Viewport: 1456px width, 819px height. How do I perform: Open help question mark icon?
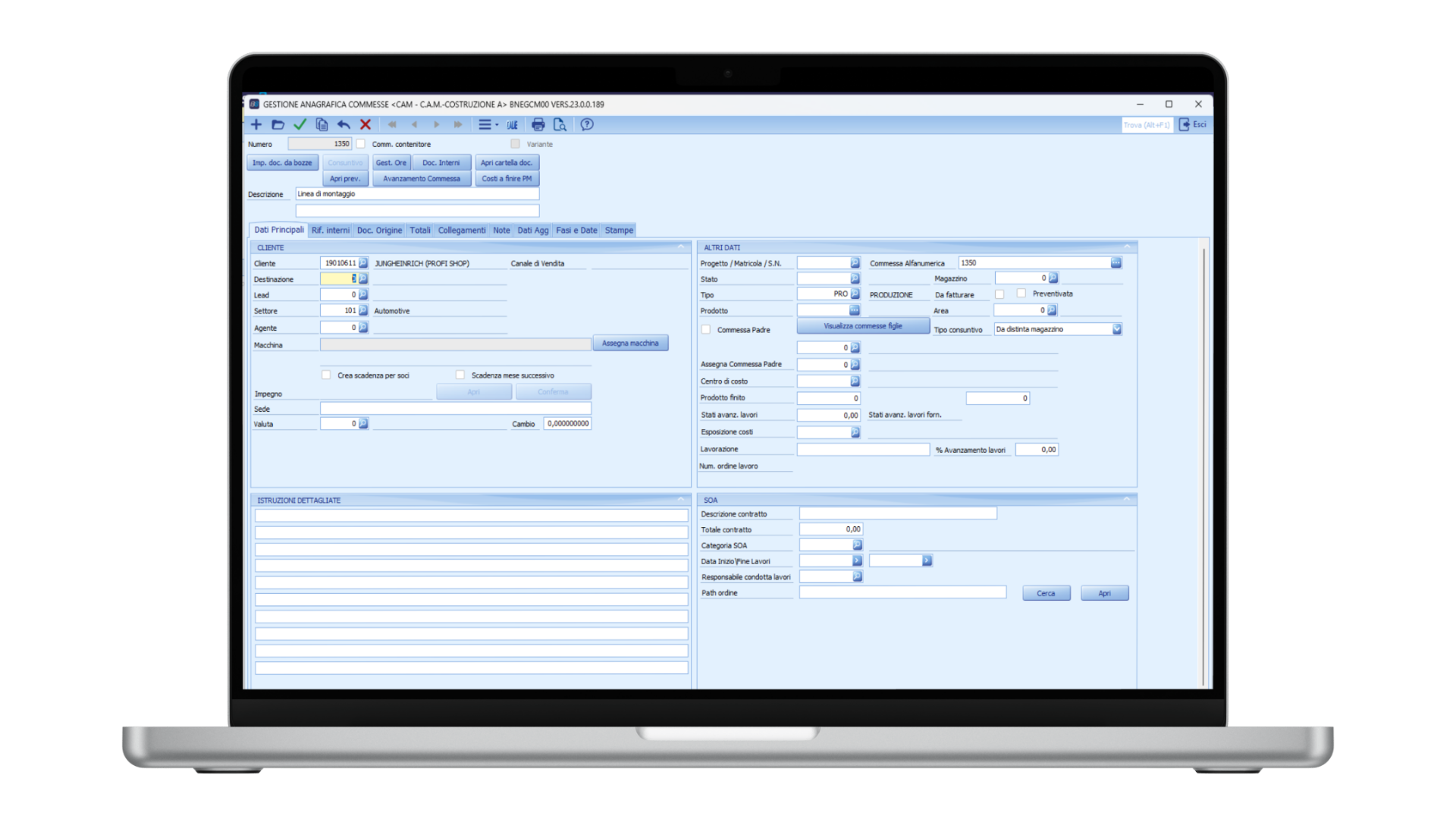coord(587,124)
